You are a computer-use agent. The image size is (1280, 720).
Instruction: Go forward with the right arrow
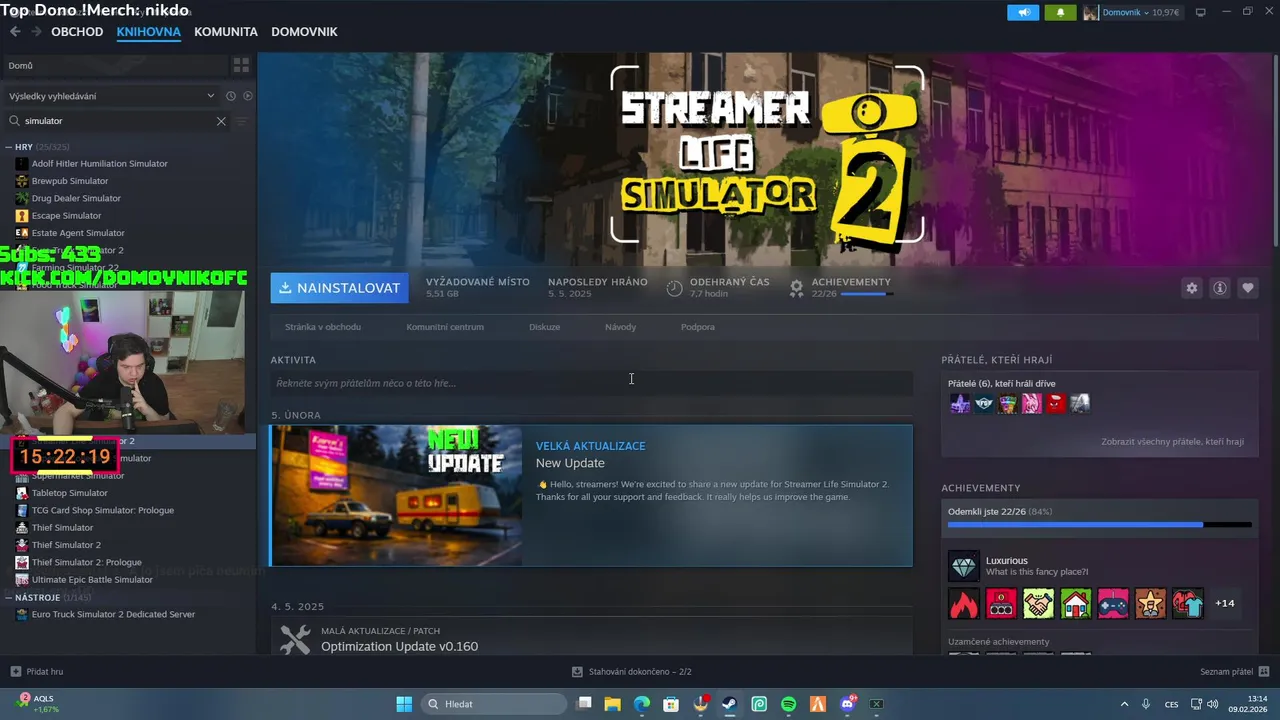tap(36, 32)
